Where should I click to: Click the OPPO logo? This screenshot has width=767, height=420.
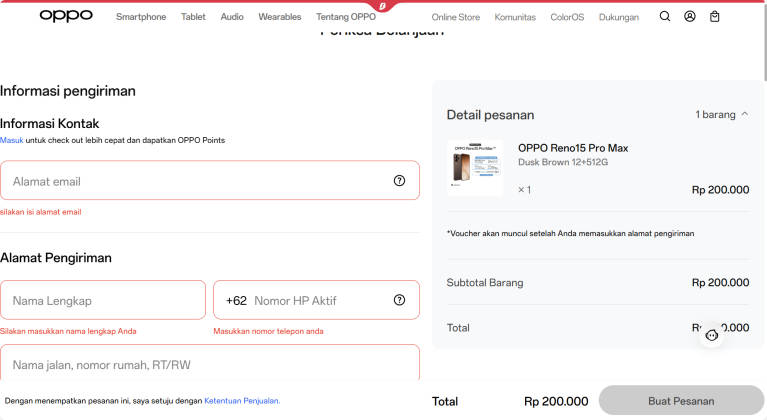tap(66, 16)
